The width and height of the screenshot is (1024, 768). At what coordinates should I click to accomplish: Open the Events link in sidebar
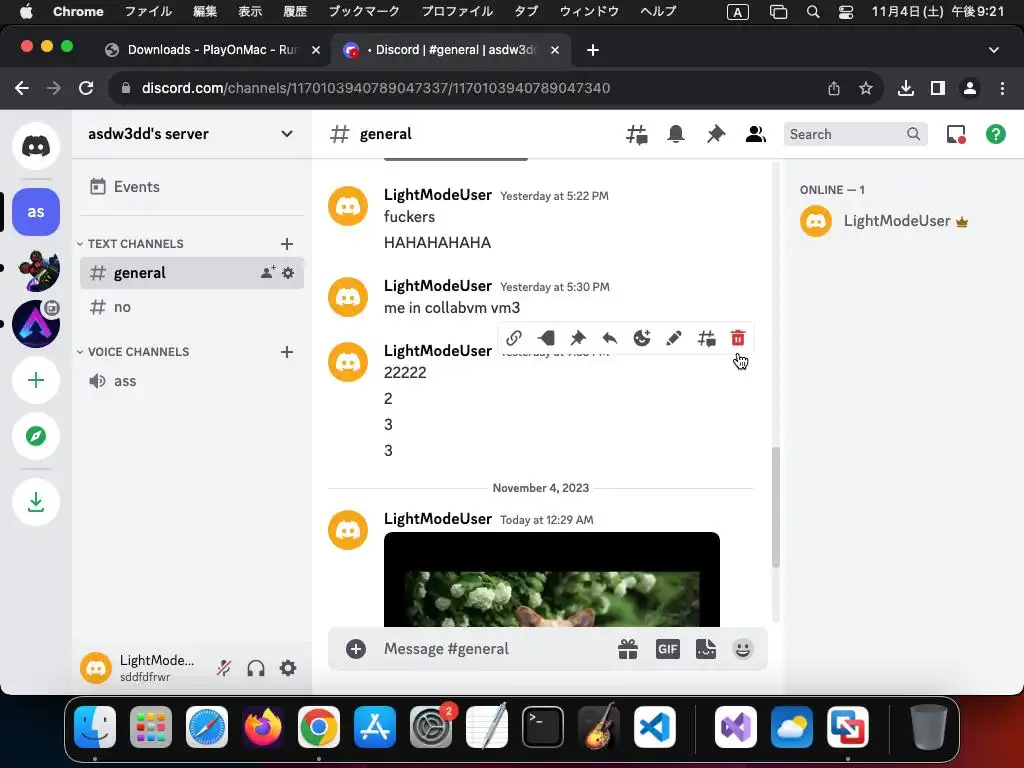[191, 187]
